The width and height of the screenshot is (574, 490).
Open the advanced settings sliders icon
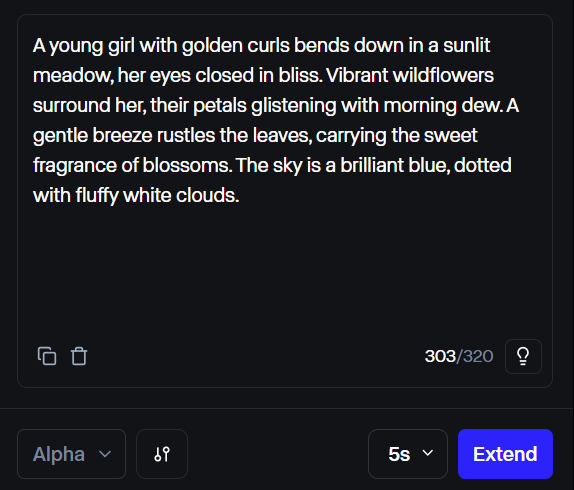pyautogui.click(x=162, y=454)
